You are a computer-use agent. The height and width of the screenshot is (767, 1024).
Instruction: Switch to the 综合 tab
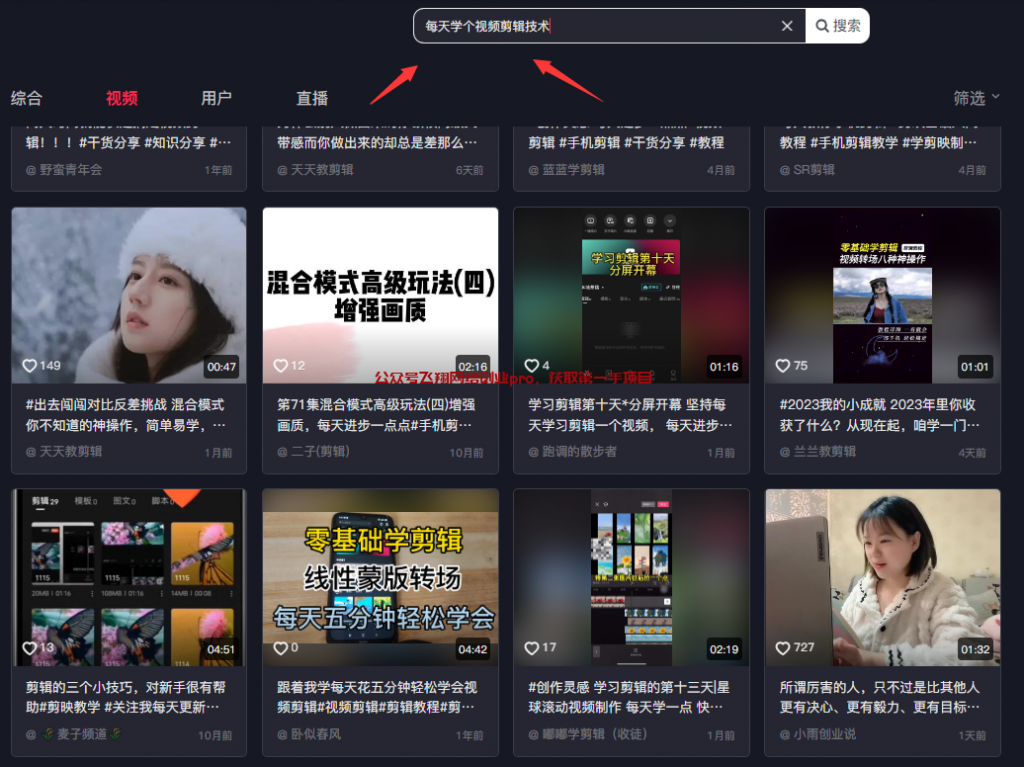pyautogui.click(x=27, y=98)
